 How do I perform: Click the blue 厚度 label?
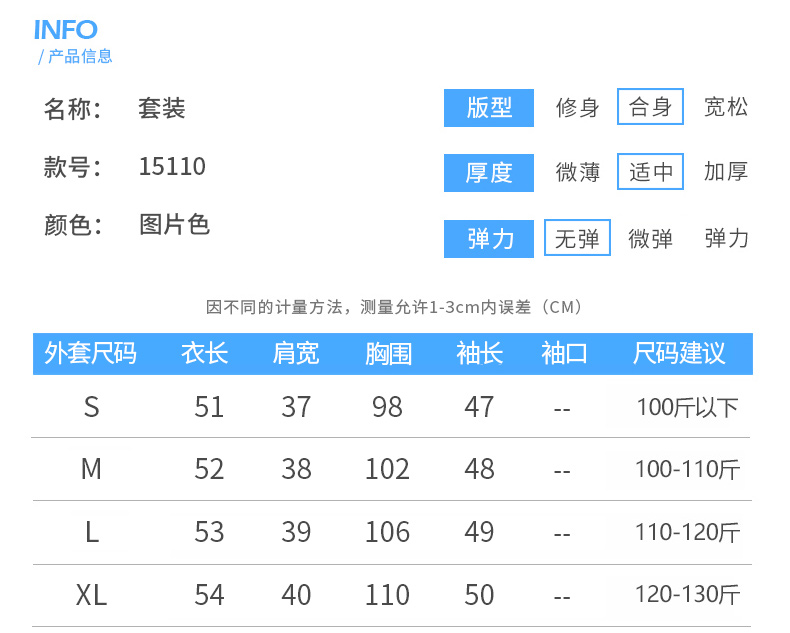[489, 172]
